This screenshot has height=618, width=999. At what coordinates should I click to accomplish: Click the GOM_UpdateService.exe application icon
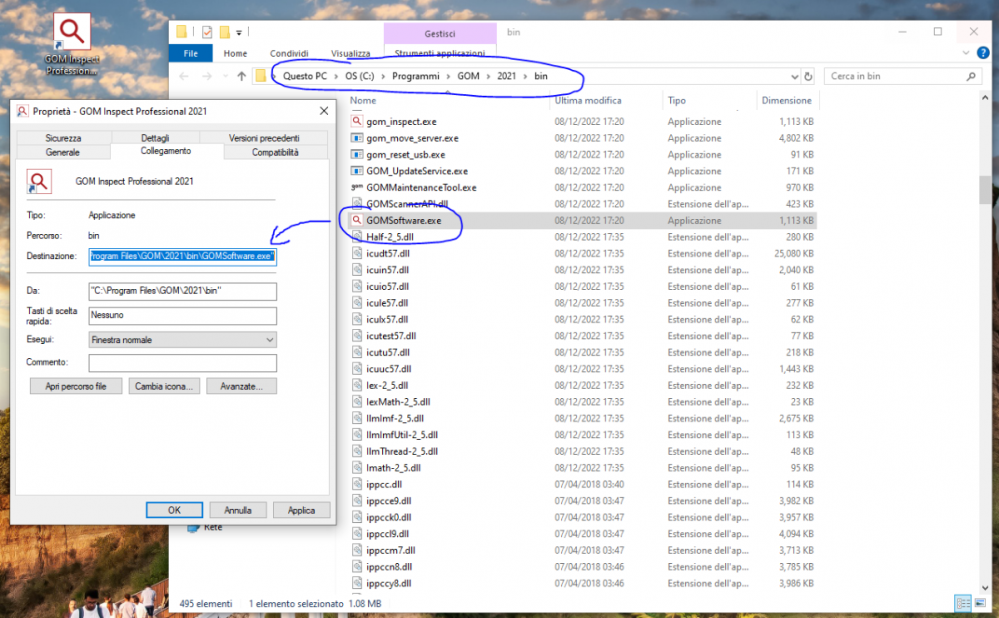pyautogui.click(x=355, y=170)
